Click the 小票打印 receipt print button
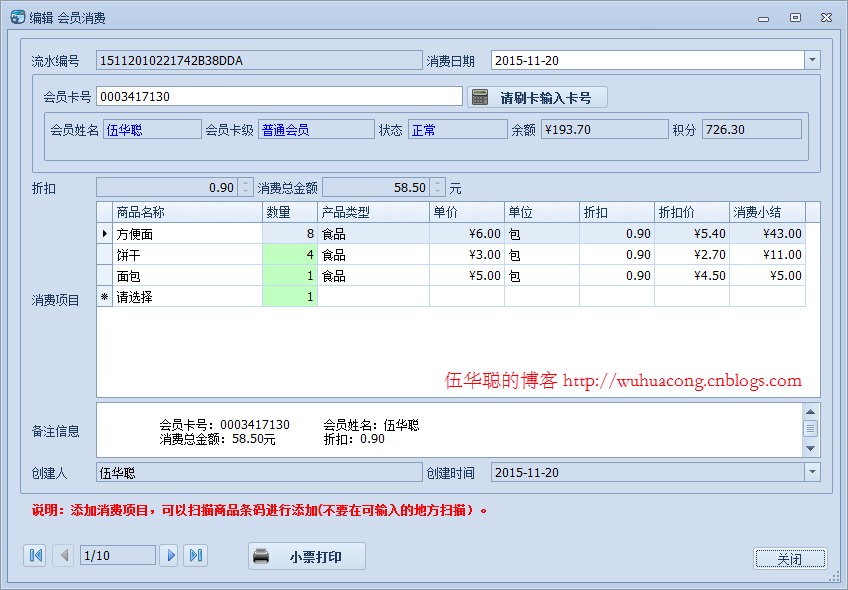 pyautogui.click(x=307, y=556)
